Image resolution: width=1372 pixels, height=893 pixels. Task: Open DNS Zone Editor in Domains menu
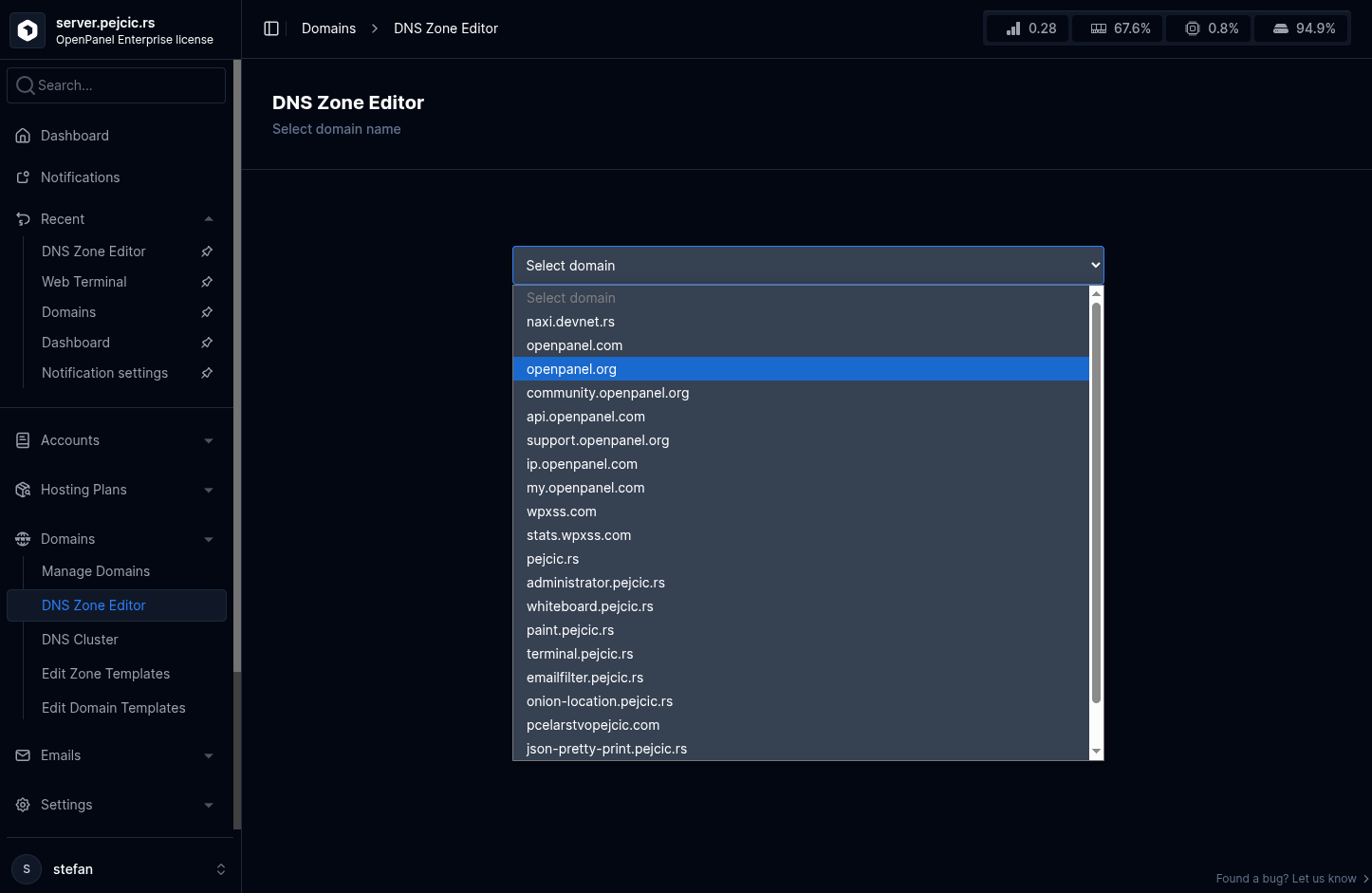coord(117,605)
